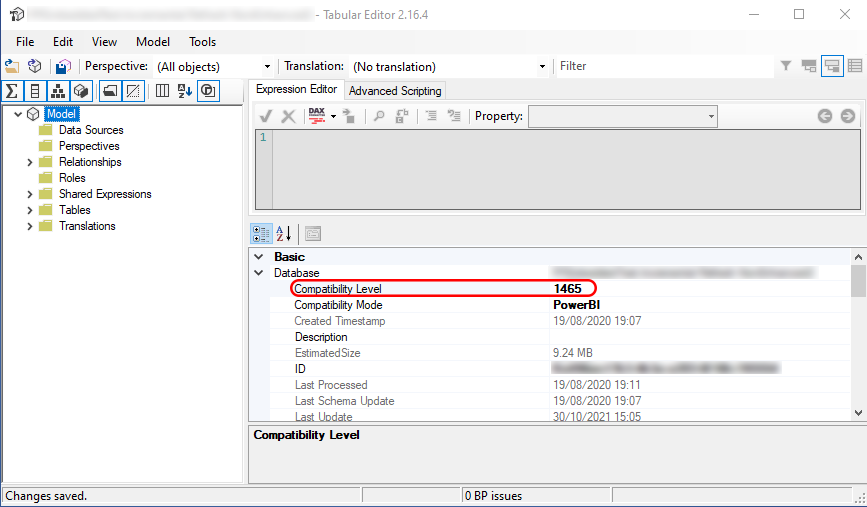Click the uncomment lines icon
This screenshot has width=867, height=507.
click(454, 116)
